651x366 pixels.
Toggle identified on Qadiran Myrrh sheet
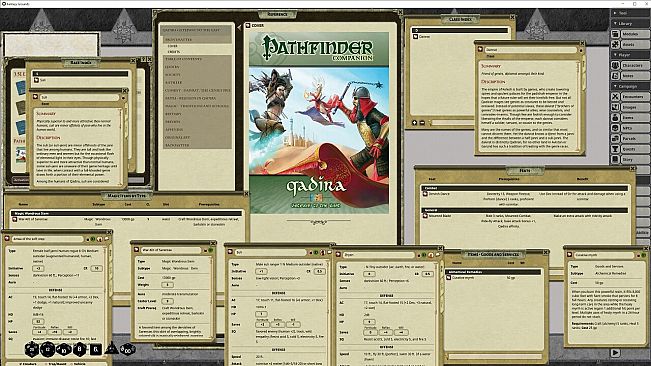point(644,254)
